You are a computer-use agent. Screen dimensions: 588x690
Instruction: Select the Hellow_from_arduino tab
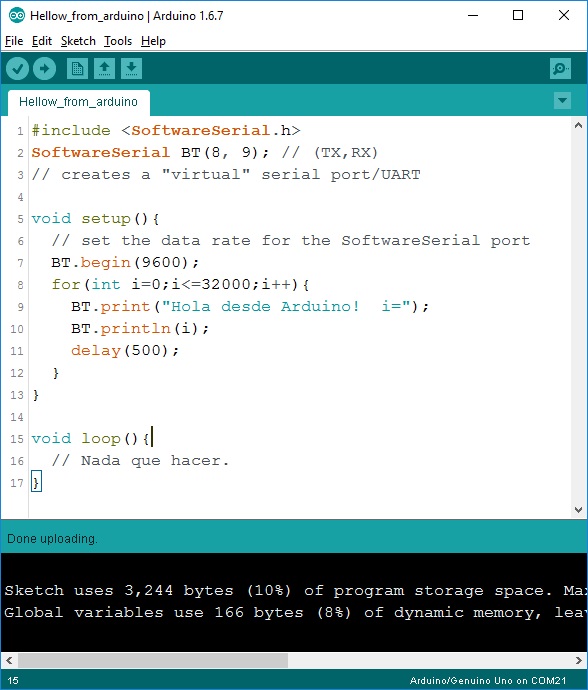(x=78, y=102)
